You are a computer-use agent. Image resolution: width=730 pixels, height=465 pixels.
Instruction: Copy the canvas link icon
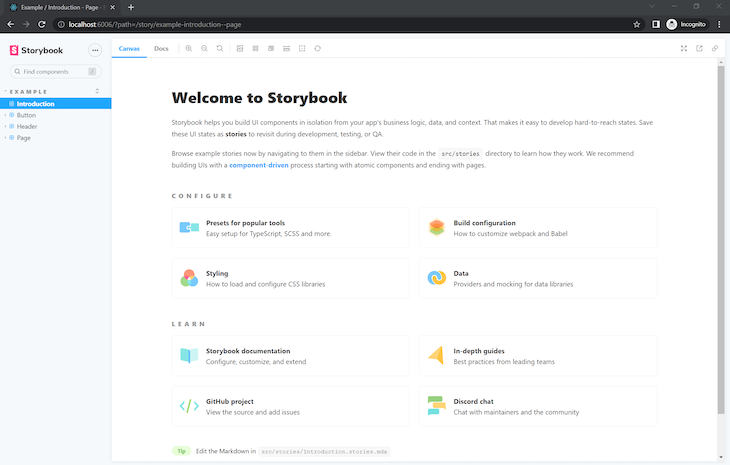pyautogui.click(x=714, y=48)
